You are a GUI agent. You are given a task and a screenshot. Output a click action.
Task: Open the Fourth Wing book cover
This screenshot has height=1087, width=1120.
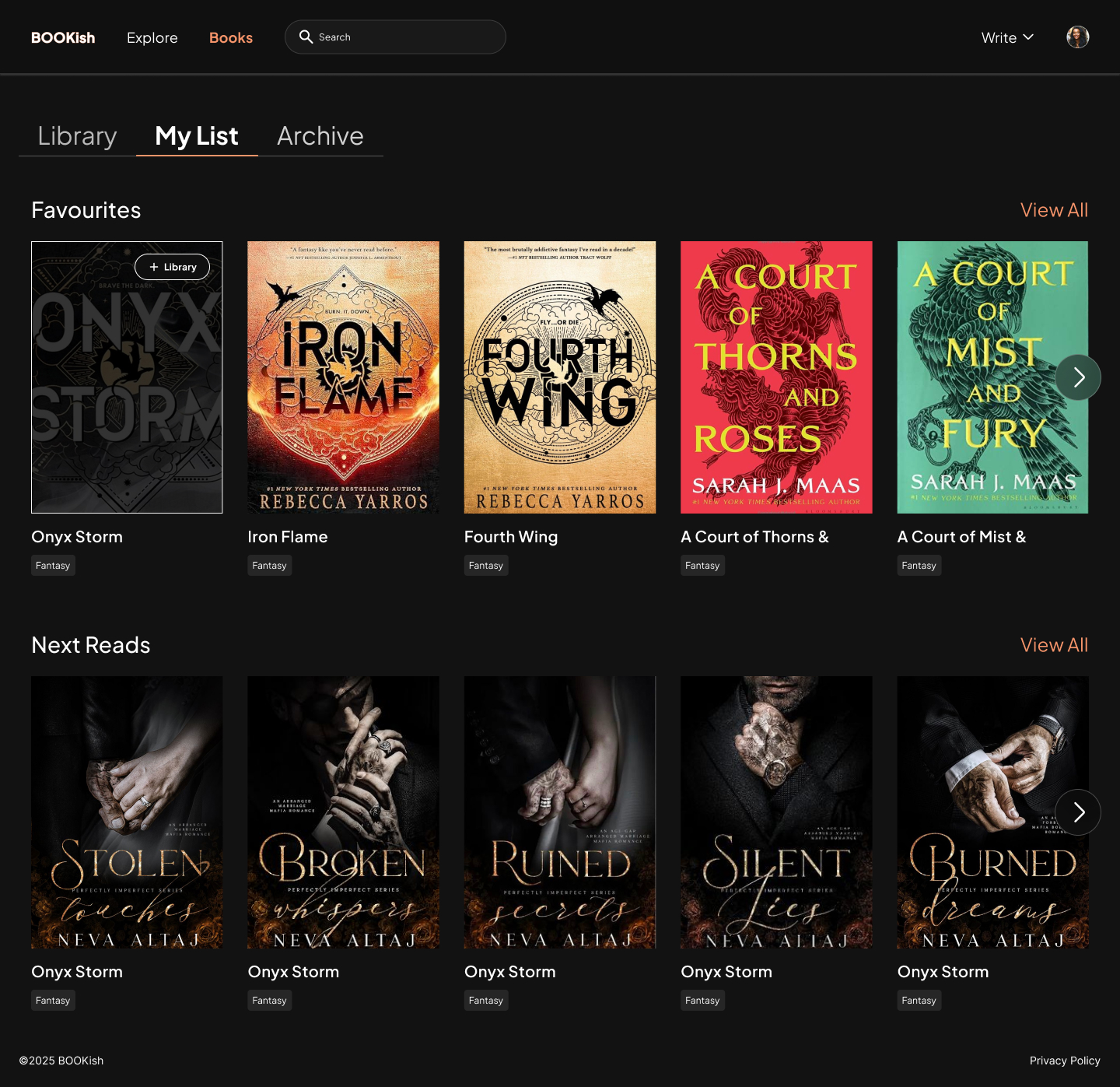tap(560, 377)
